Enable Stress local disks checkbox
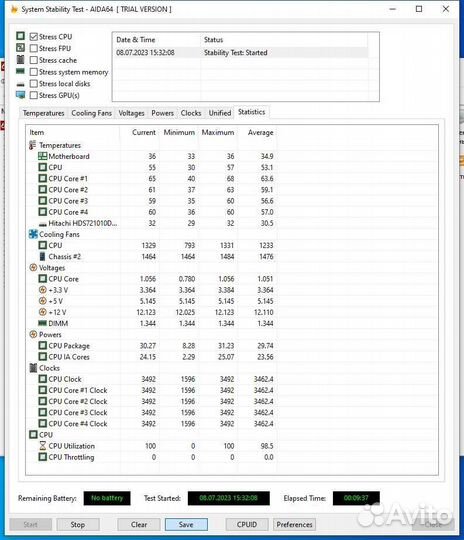The width and height of the screenshot is (464, 540). coord(33,84)
